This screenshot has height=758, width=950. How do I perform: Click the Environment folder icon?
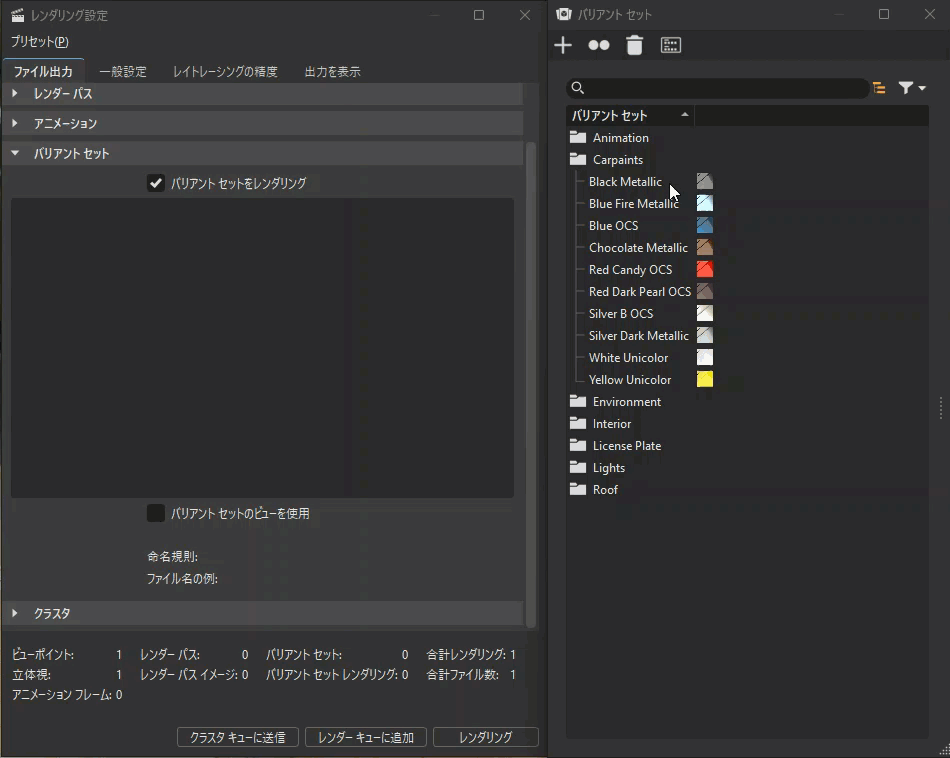578,401
